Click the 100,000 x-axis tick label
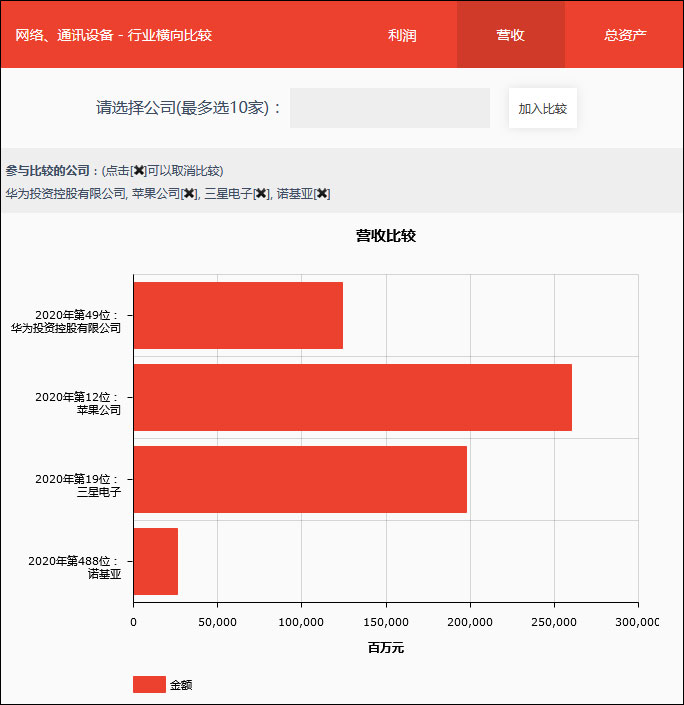684x705 pixels. point(301,622)
